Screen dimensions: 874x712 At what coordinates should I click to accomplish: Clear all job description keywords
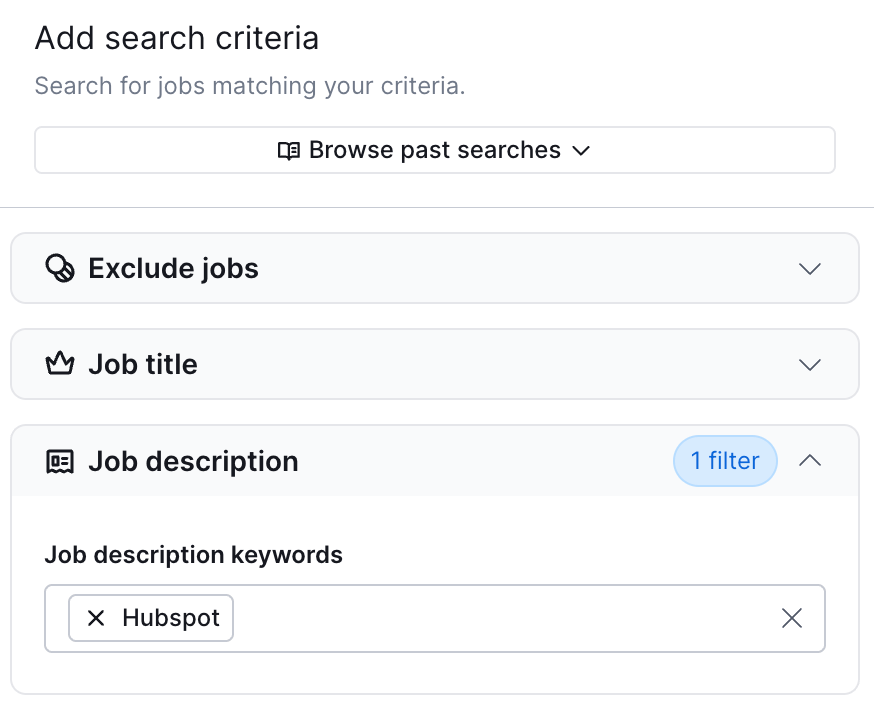tap(792, 618)
